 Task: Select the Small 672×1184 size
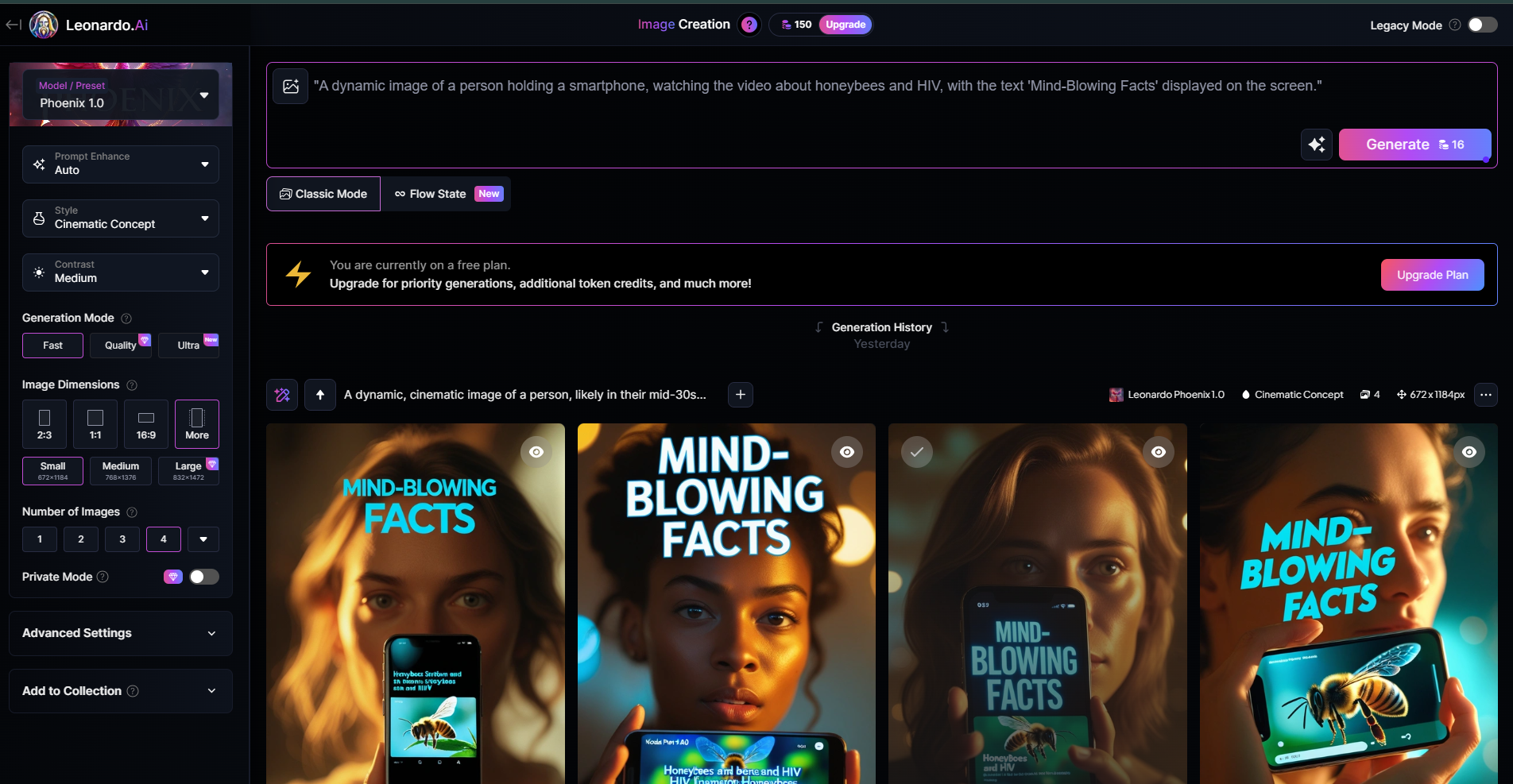click(x=52, y=471)
